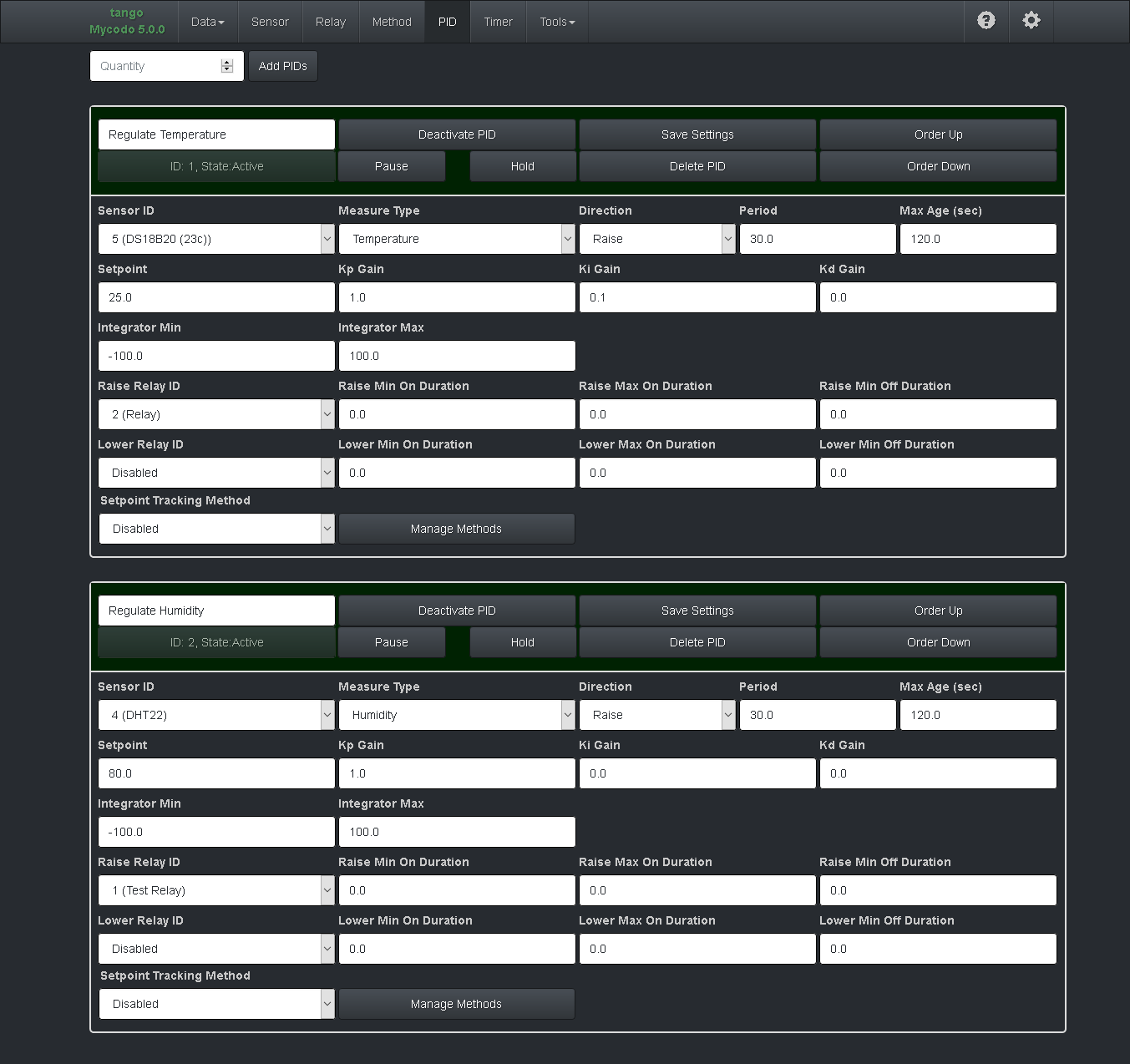The width and height of the screenshot is (1130, 1064).
Task: Switch to the Timer tab
Action: tap(498, 22)
